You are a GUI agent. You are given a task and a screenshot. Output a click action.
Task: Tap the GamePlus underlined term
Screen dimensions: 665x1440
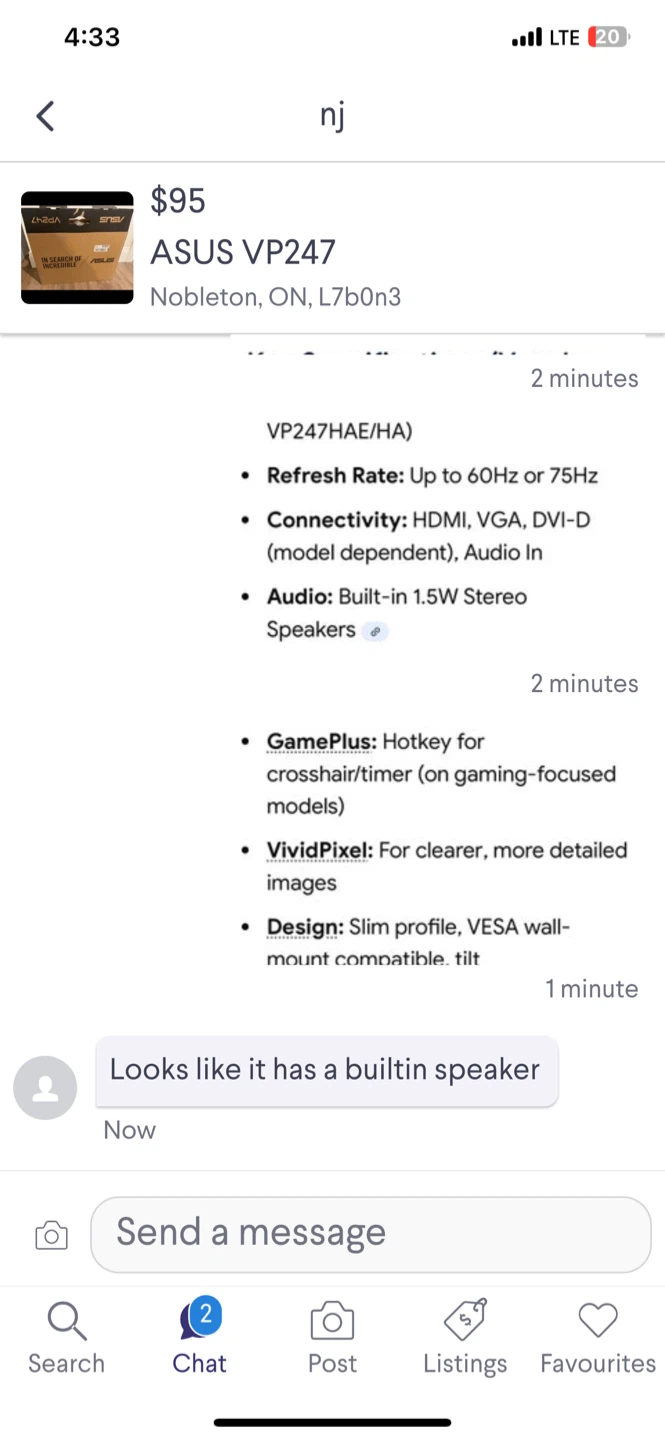[x=321, y=742]
